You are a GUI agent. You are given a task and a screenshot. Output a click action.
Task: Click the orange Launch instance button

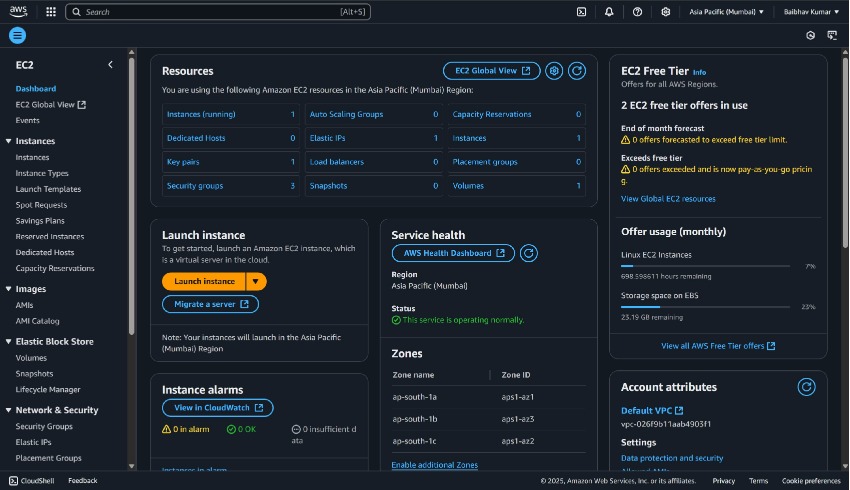pyautogui.click(x=204, y=281)
